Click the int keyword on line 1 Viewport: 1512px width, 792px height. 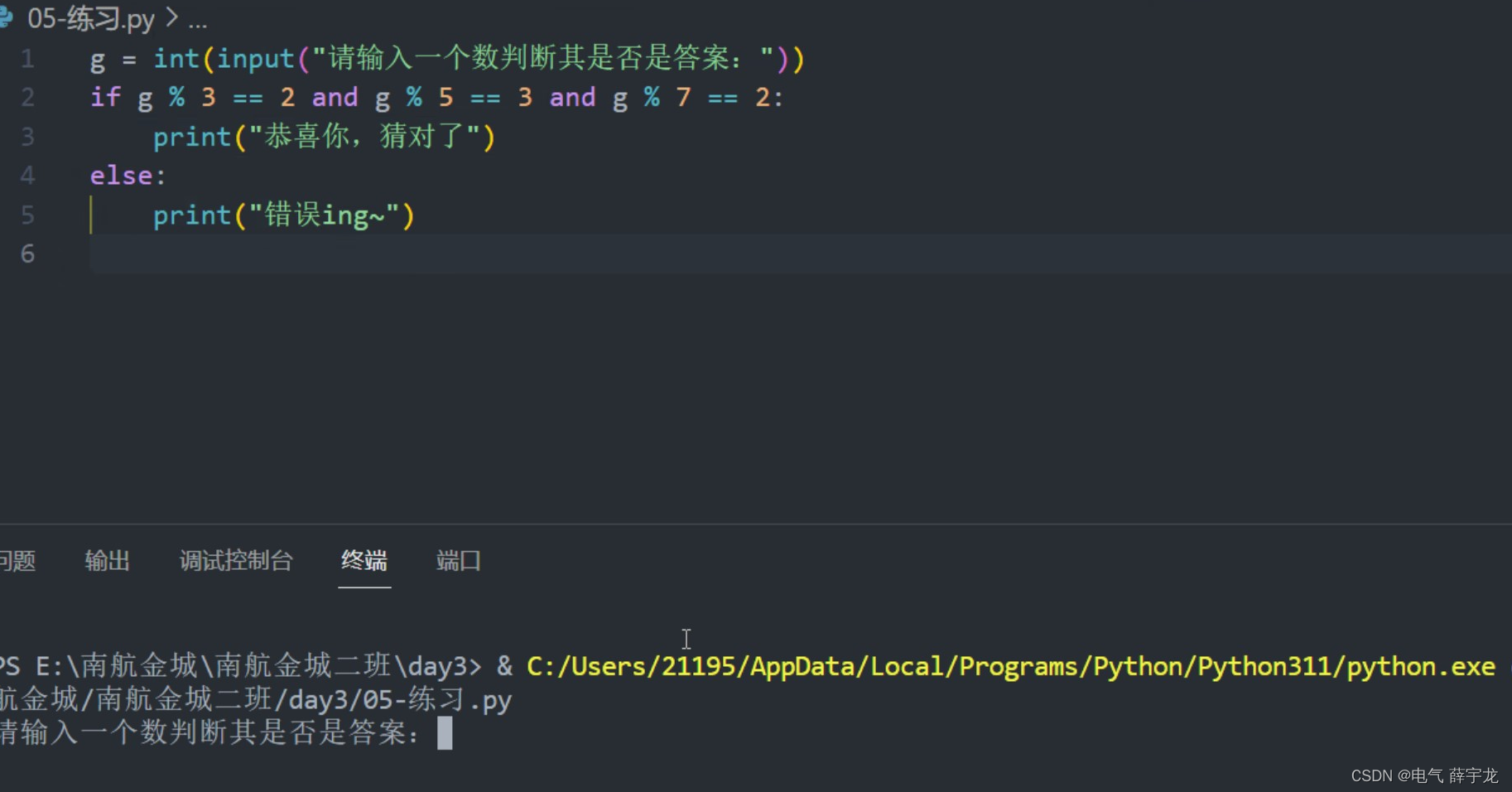(x=176, y=59)
